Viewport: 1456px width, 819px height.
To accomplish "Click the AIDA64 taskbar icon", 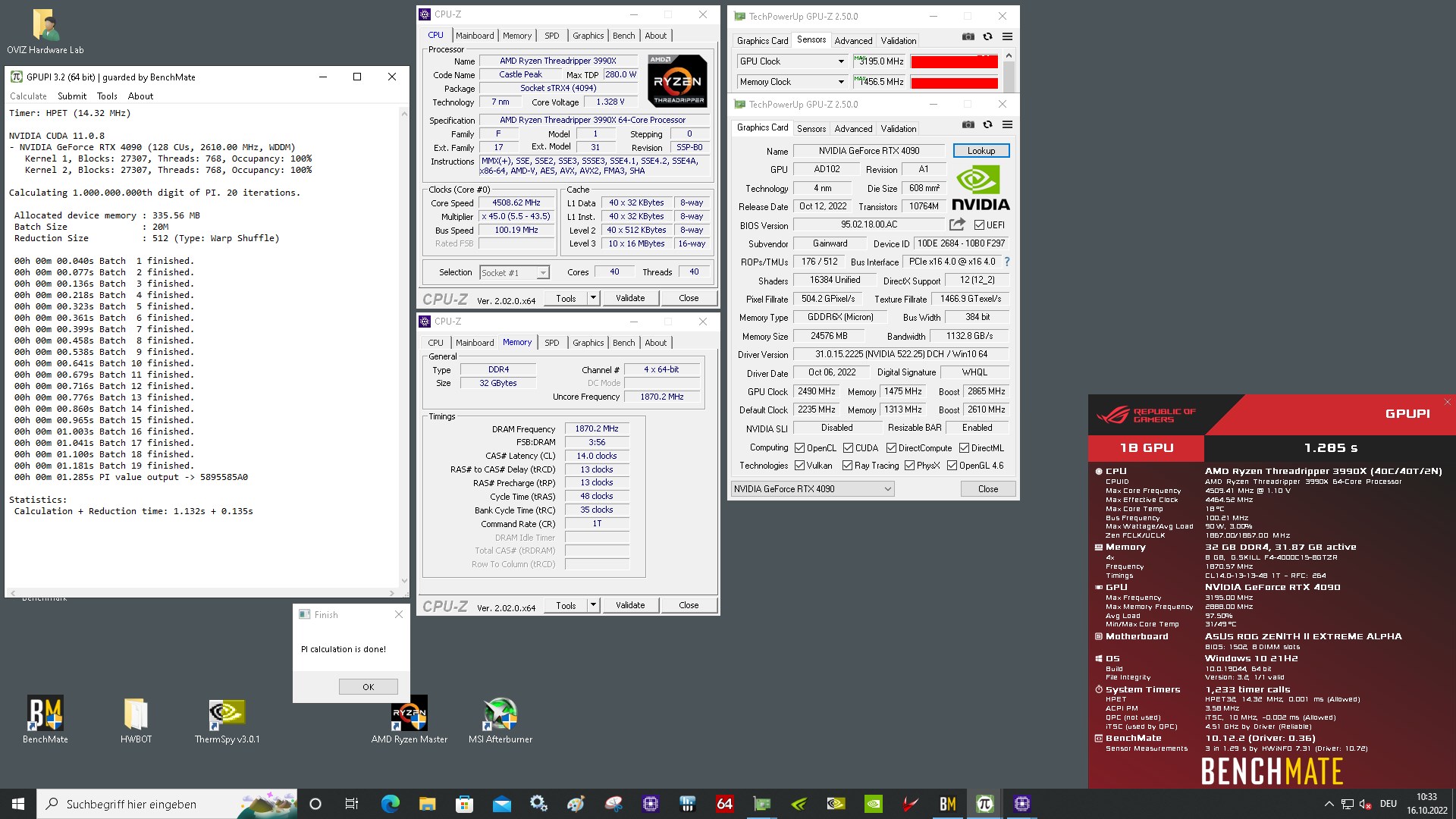I will point(724,804).
